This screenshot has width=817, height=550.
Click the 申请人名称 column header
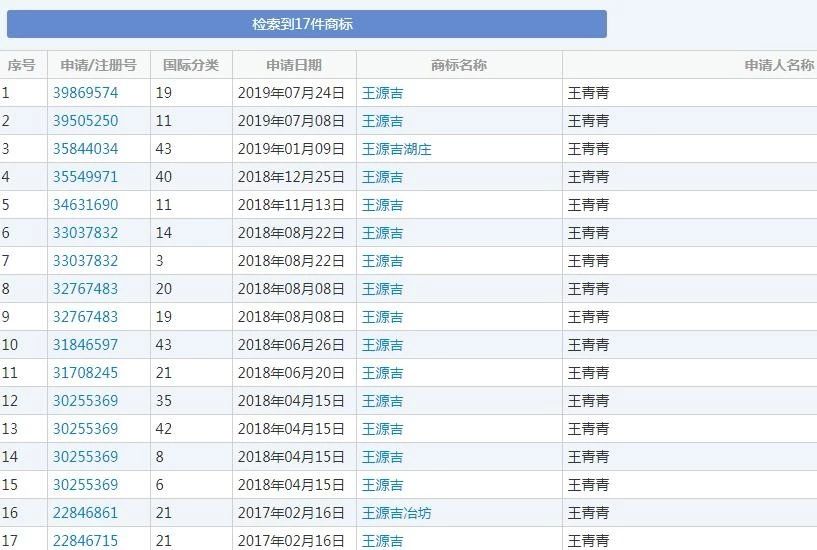pos(778,65)
